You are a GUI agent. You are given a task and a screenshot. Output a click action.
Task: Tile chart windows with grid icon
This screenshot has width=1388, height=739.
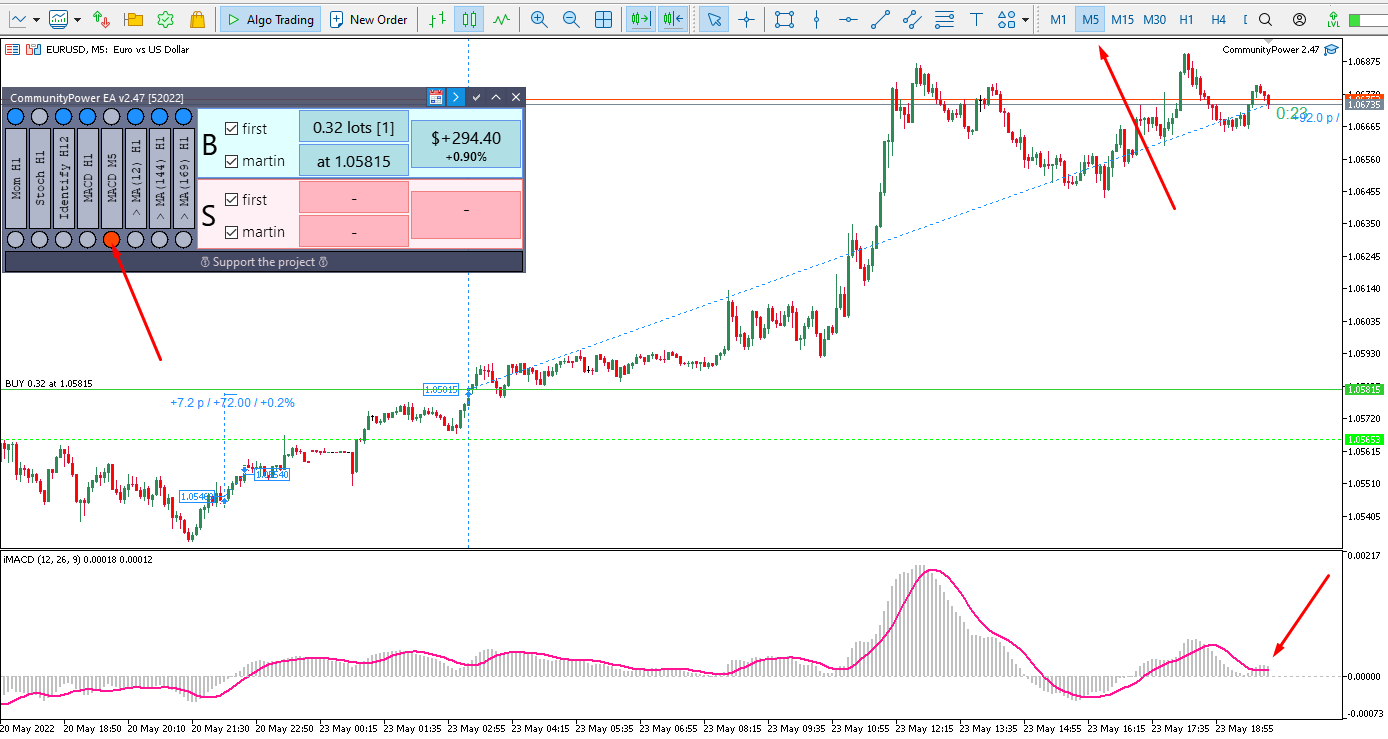(x=604, y=19)
